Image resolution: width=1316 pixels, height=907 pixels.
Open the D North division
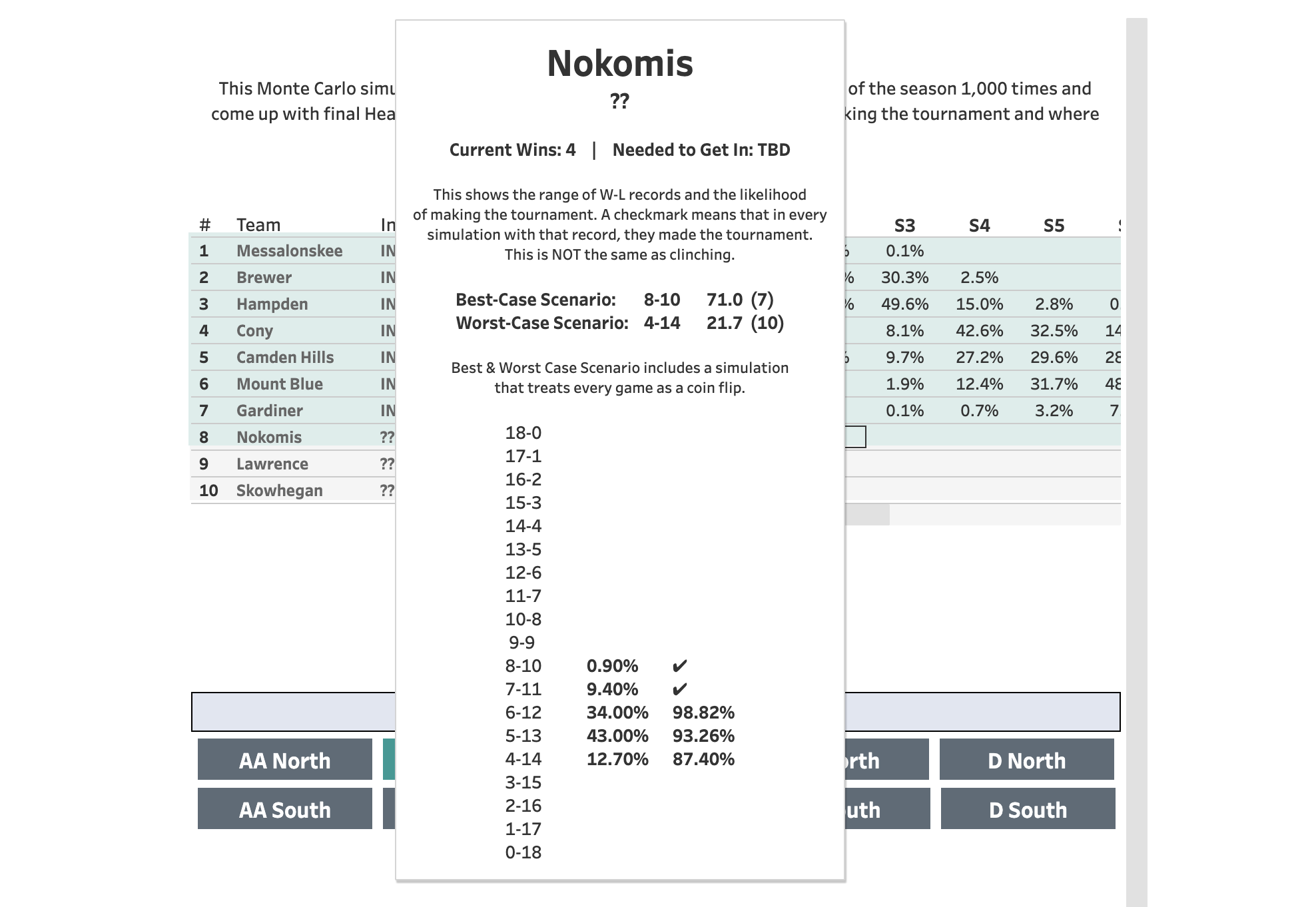(1026, 760)
